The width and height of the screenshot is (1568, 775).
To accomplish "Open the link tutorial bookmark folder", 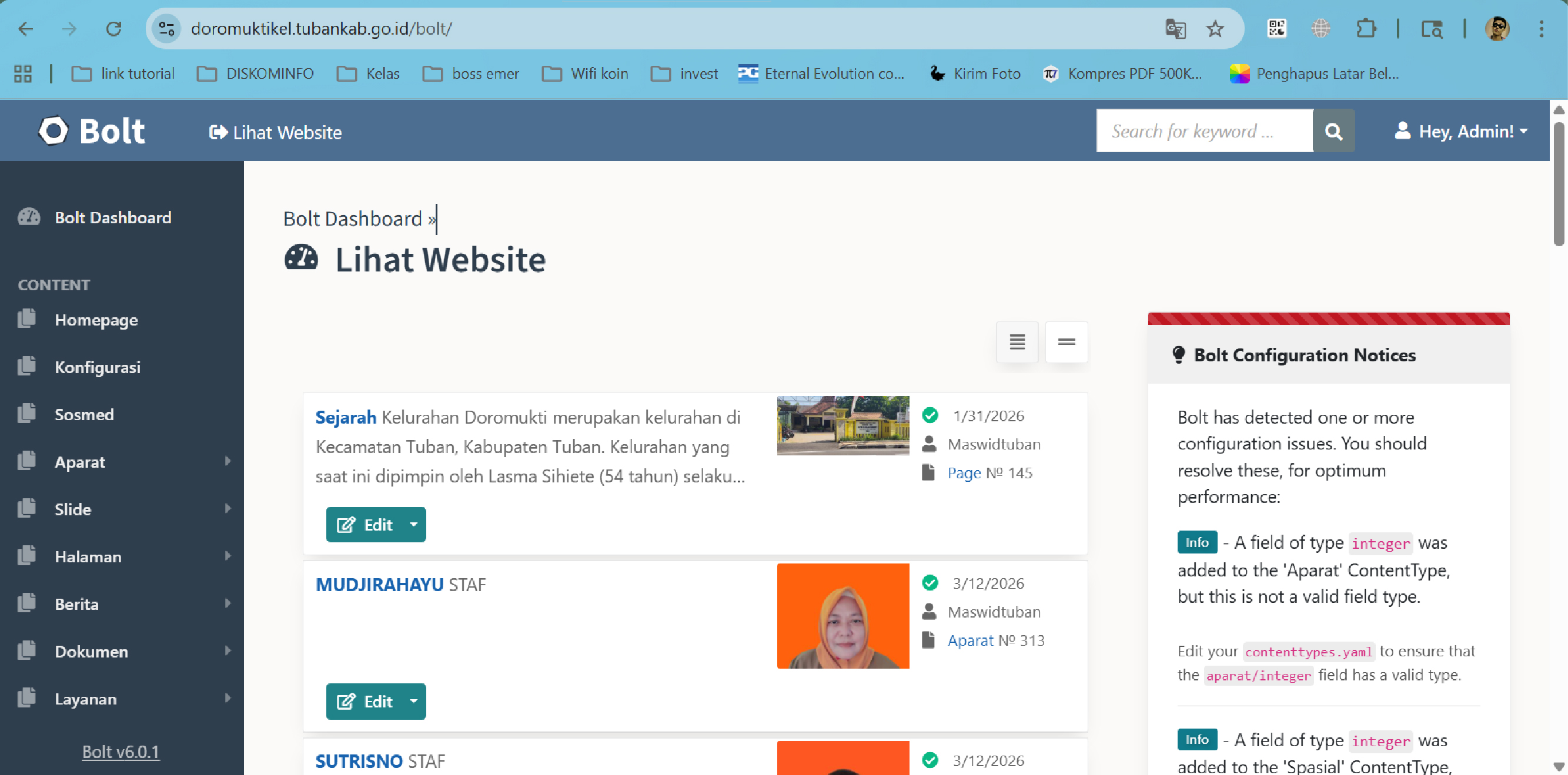I will 123,73.
